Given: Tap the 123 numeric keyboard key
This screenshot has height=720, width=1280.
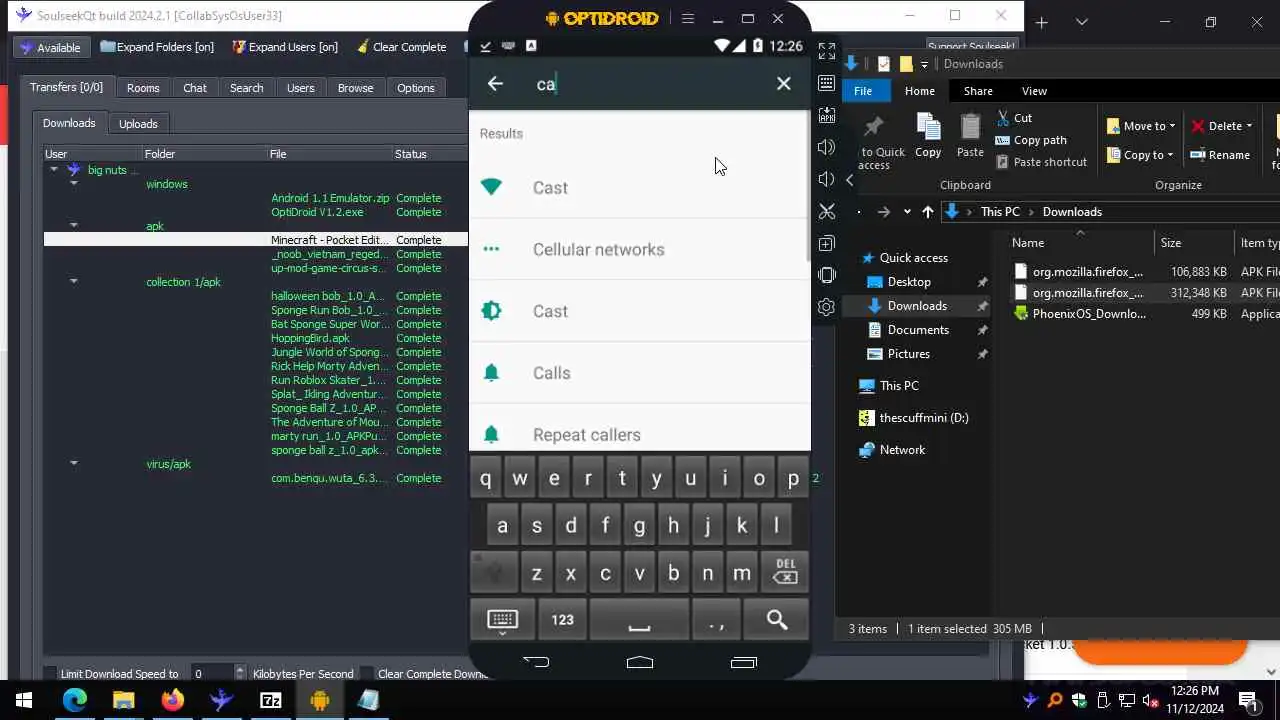Looking at the screenshot, I should click(x=562, y=620).
